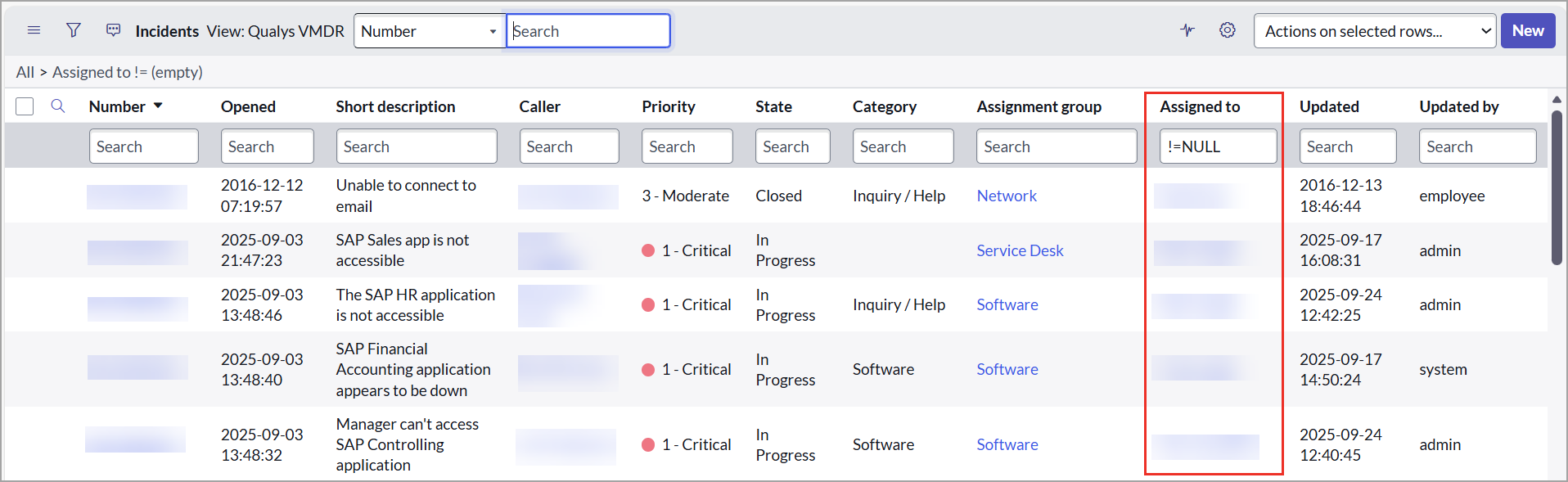Open the activity stream chat icon

(x=113, y=30)
